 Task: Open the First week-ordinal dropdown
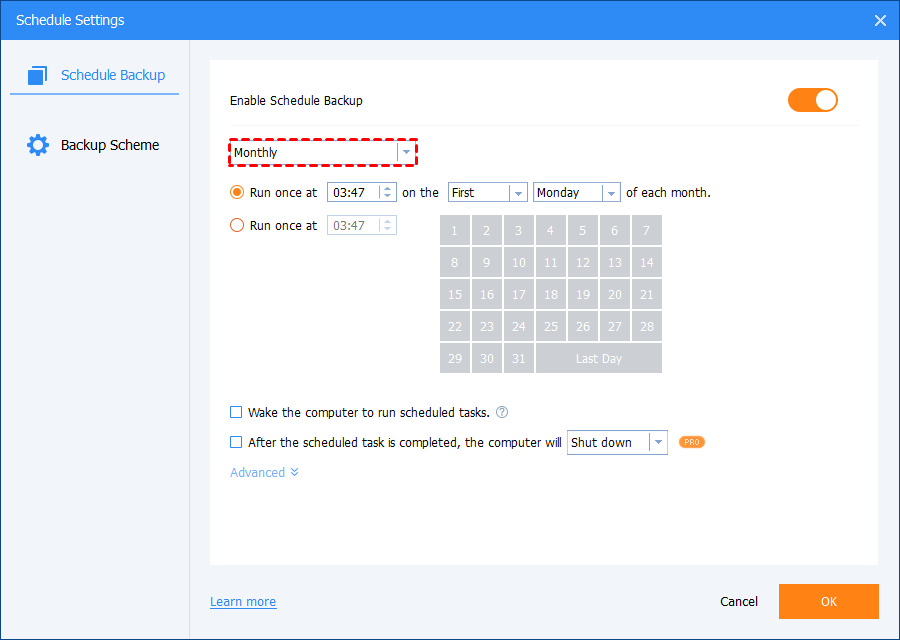[487, 193]
